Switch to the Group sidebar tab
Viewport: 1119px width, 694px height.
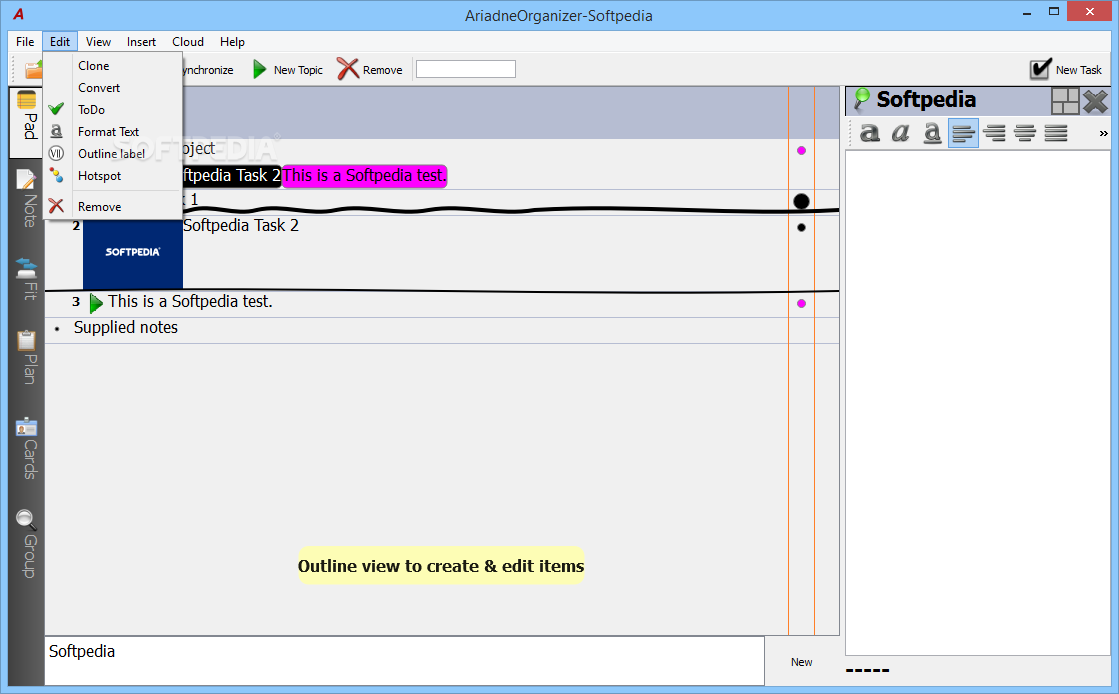(27, 544)
